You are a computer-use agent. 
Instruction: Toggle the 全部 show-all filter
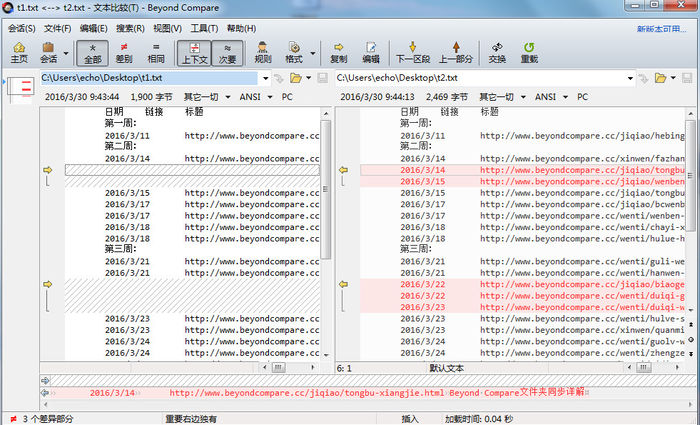pyautogui.click(x=92, y=53)
